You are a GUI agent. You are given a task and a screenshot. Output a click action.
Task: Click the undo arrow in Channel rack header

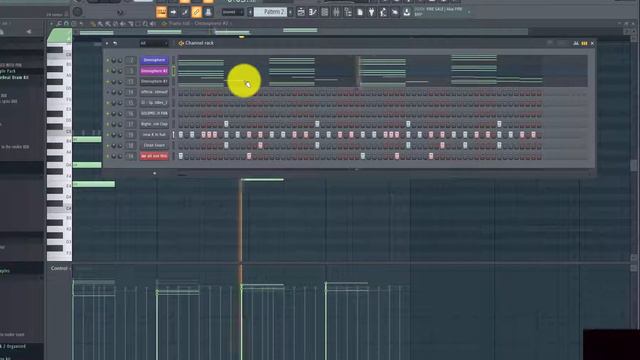point(115,43)
